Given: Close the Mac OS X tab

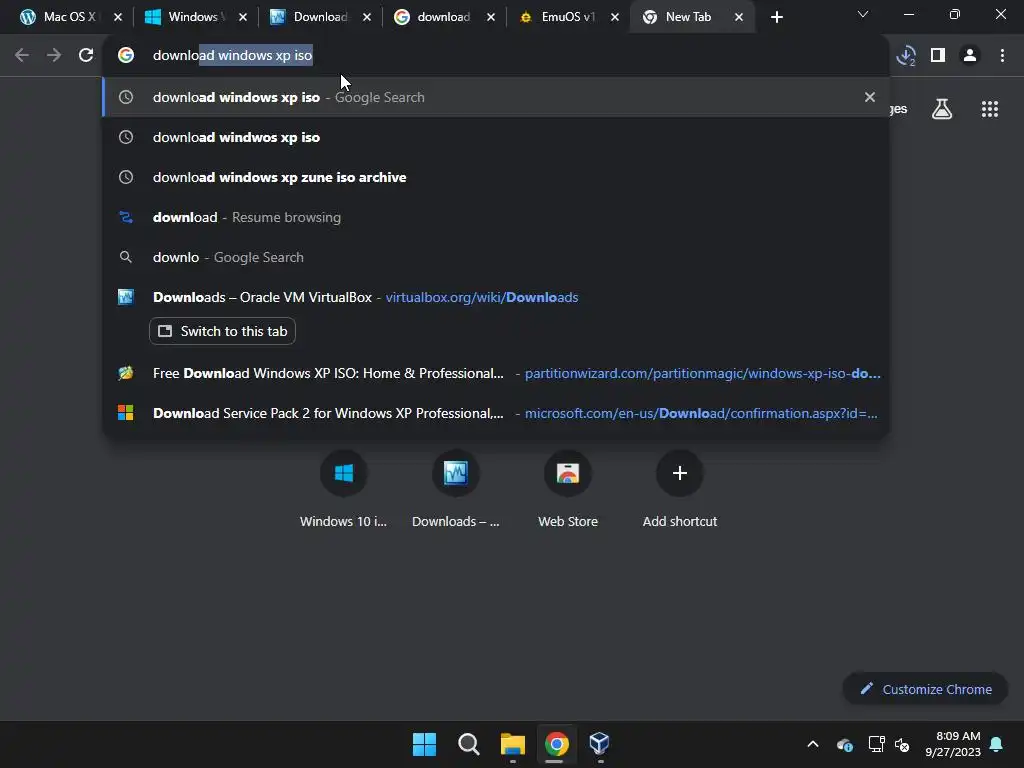Looking at the screenshot, I should 118,18.
